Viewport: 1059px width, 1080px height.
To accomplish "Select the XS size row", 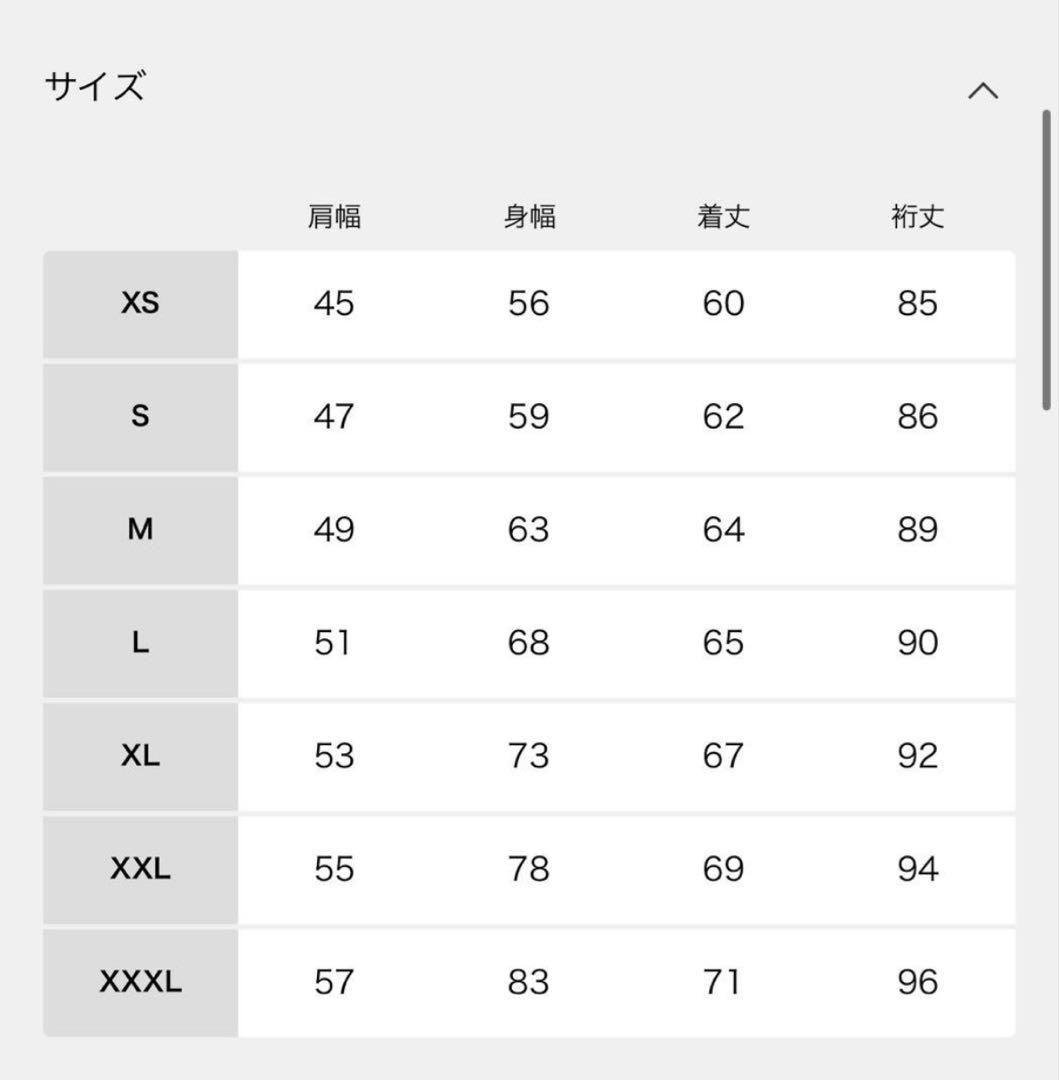I will click(x=140, y=304).
